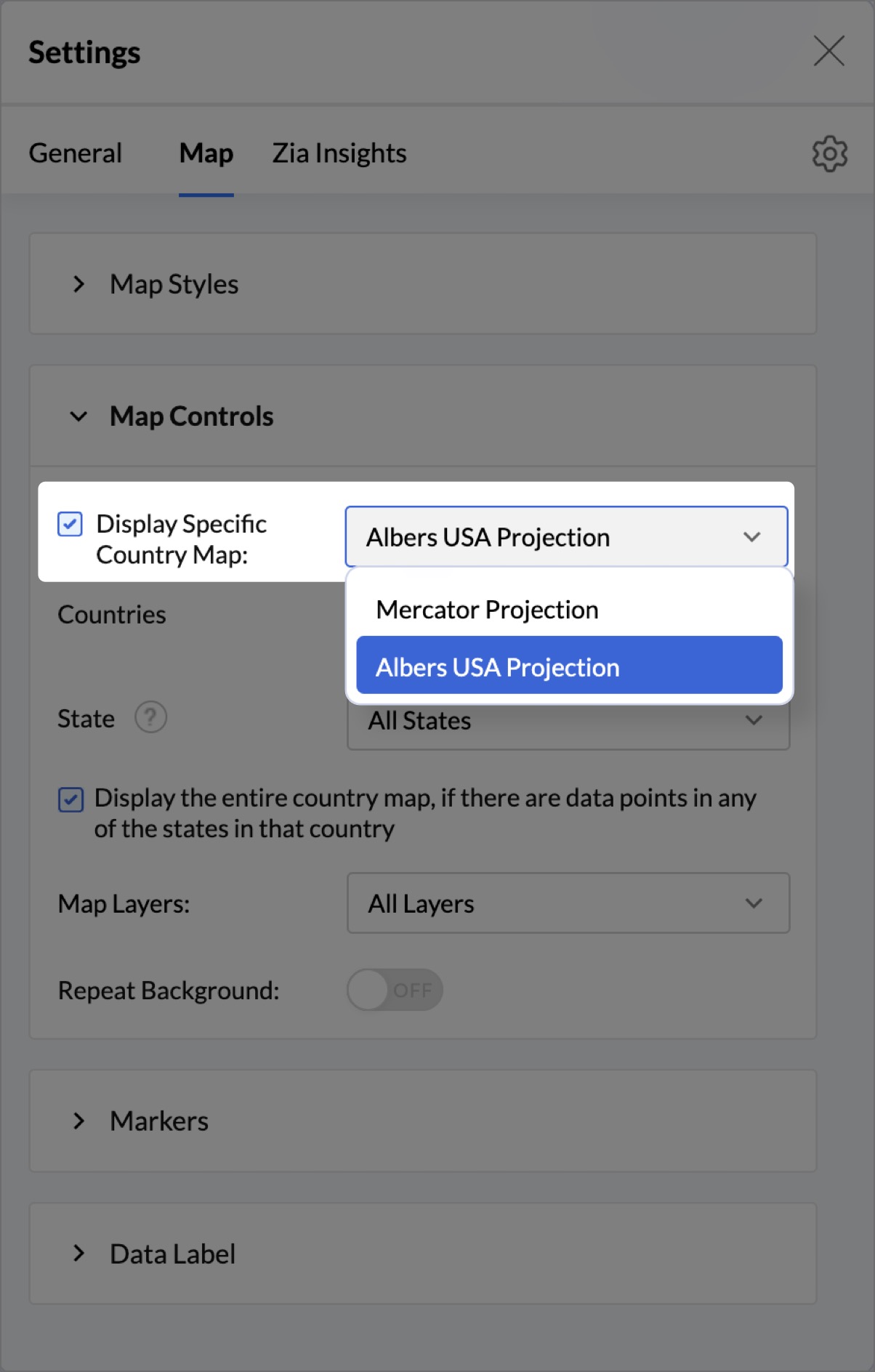
Task: Open the settings gear icon
Action: (829, 153)
